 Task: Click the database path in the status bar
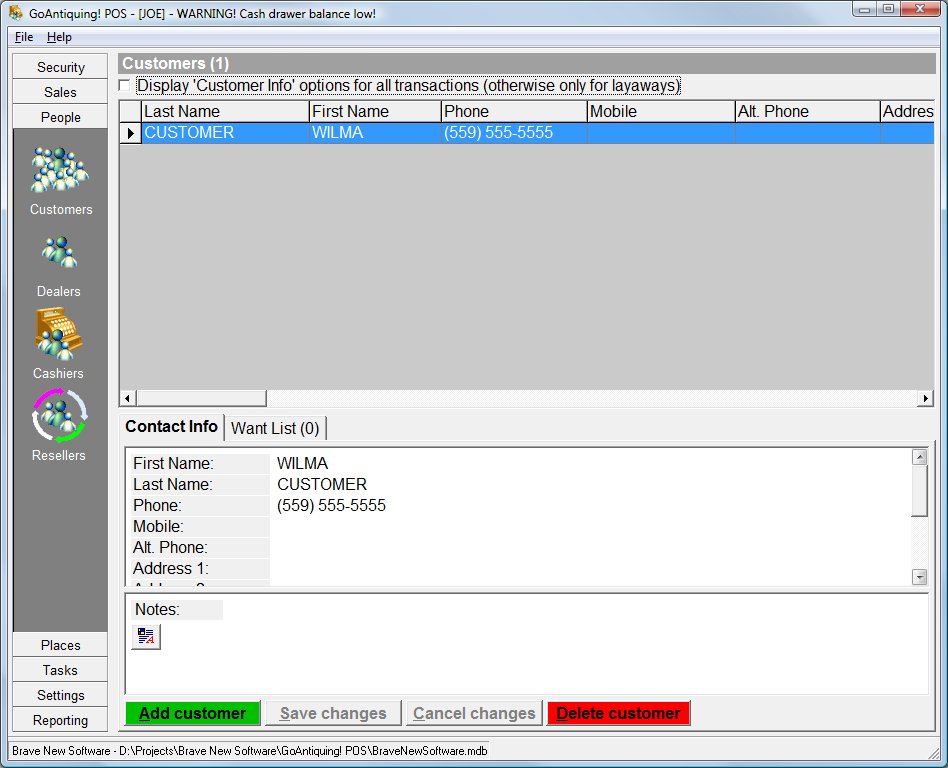(x=303, y=751)
